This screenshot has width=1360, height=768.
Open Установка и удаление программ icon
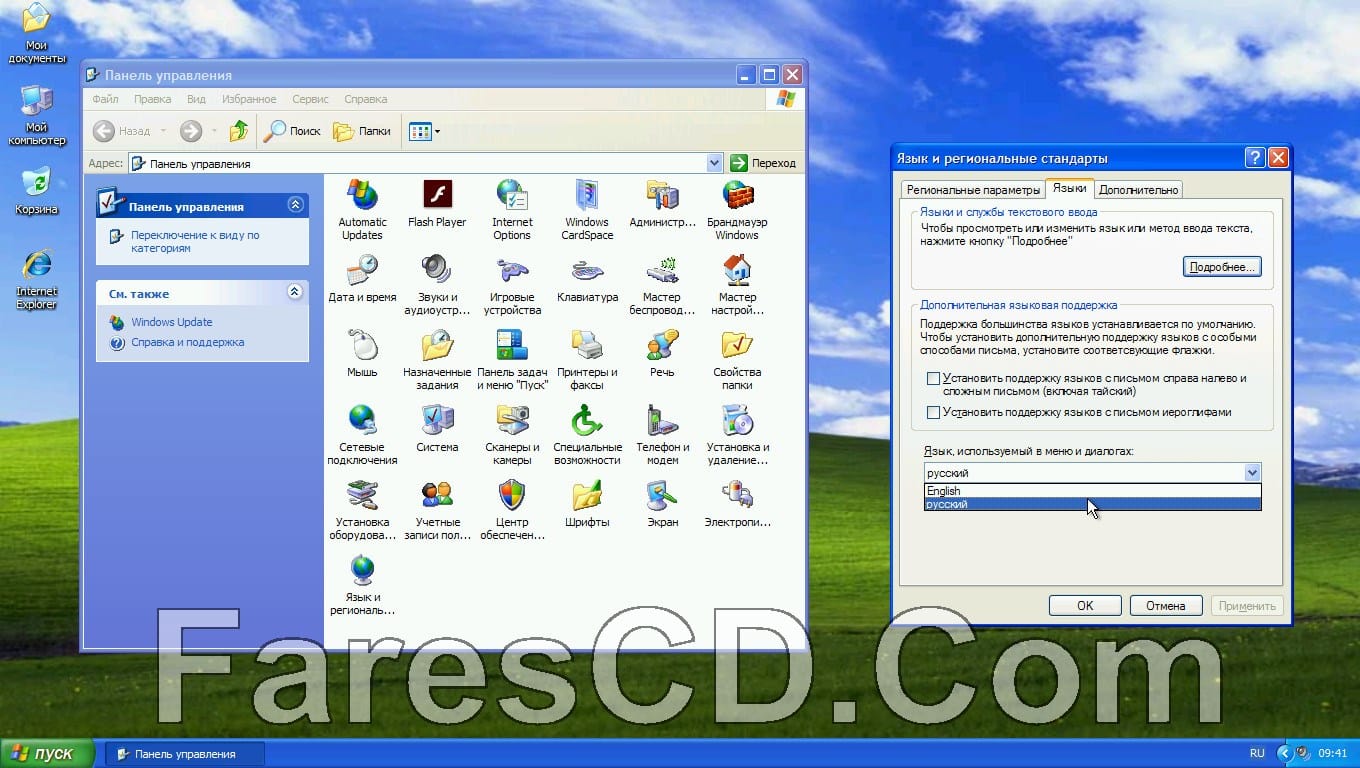tap(737, 434)
